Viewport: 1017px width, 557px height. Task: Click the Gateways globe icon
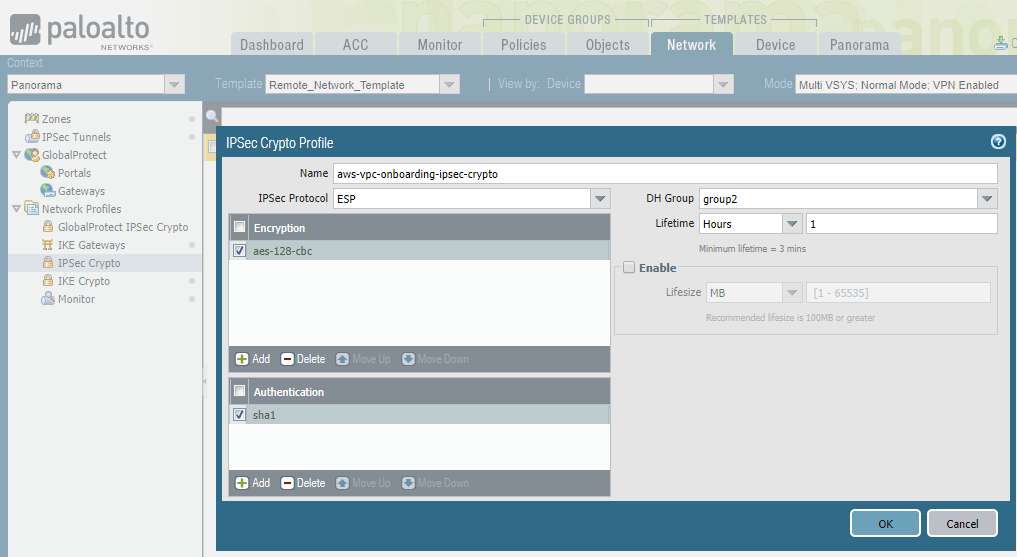click(48, 191)
